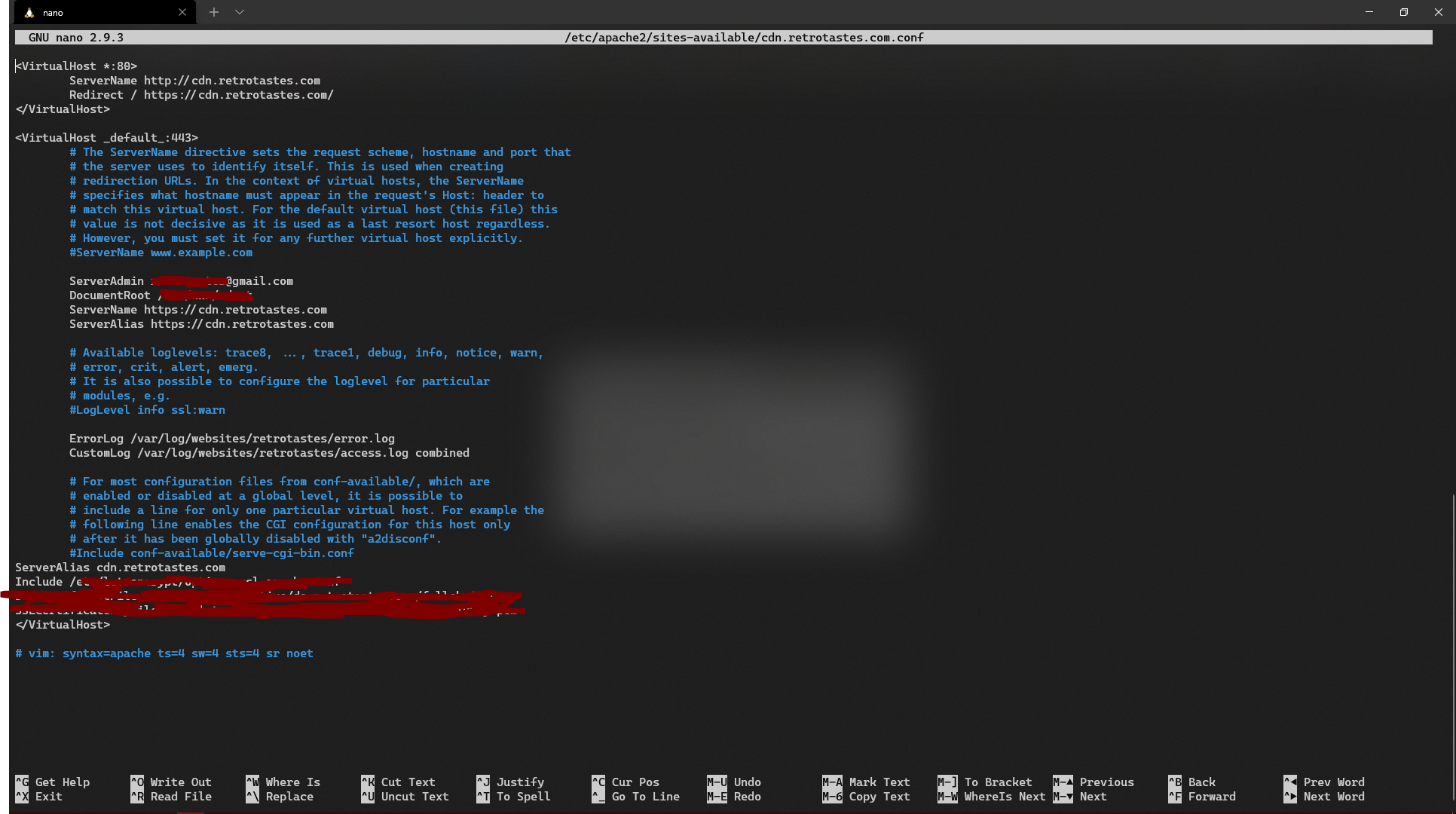This screenshot has height=814, width=1456.
Task: Click the vertical scrollbar thumb
Action: click(x=1452, y=648)
